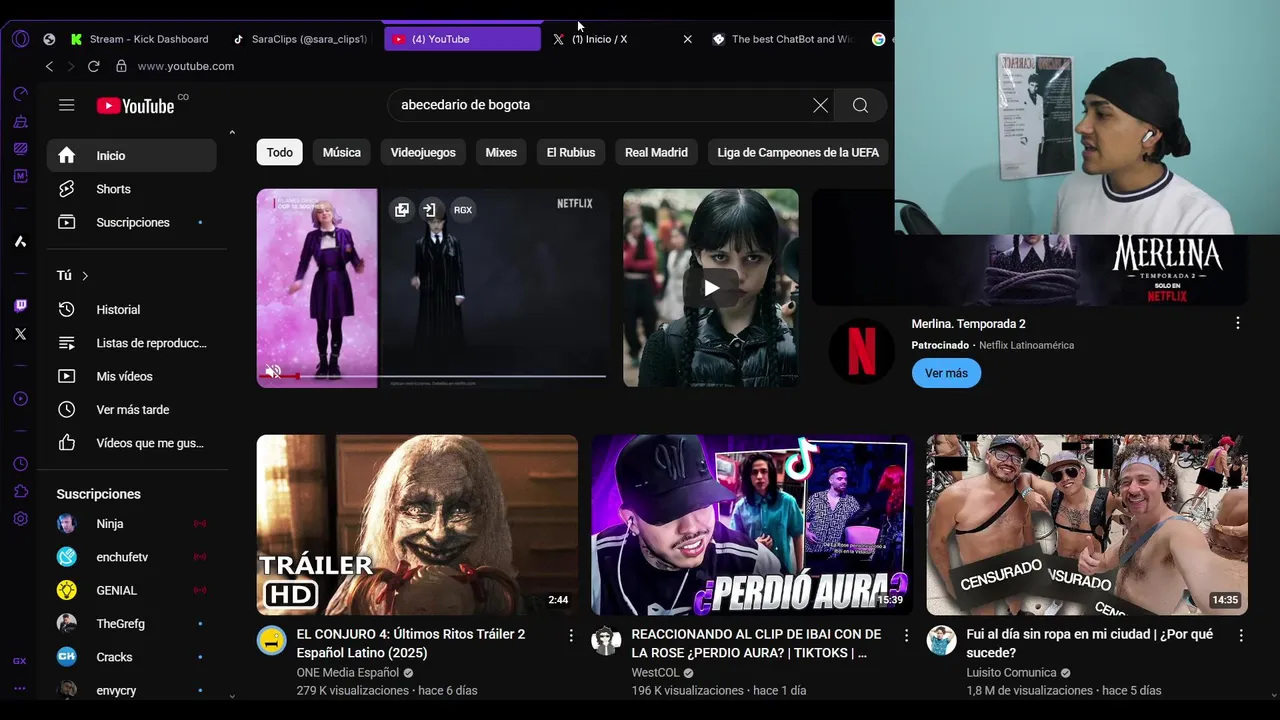
Task: Open options for EL CONJURO 4 video
Action: pos(571,635)
